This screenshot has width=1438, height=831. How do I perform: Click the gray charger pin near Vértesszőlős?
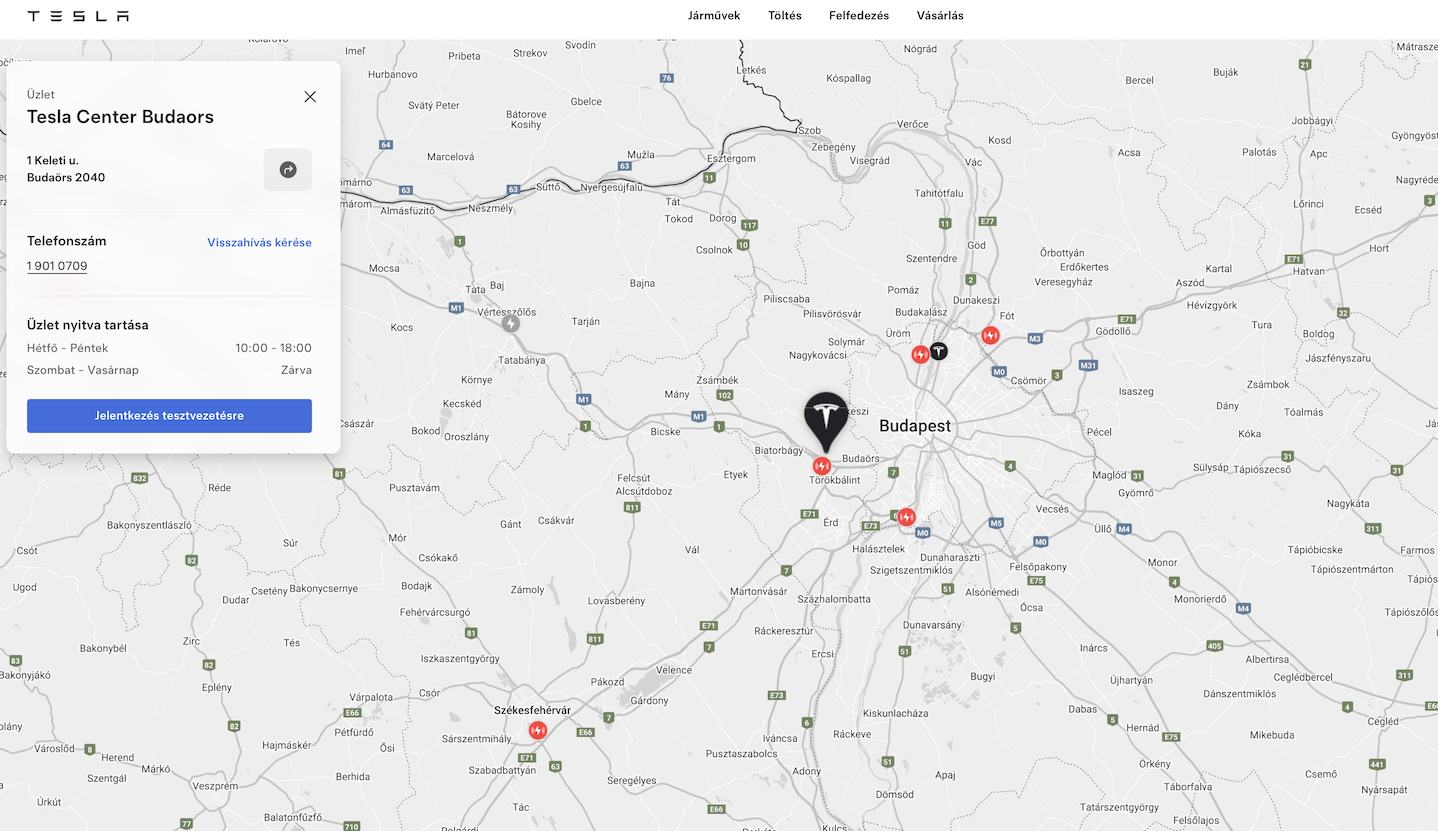pyautogui.click(x=511, y=324)
